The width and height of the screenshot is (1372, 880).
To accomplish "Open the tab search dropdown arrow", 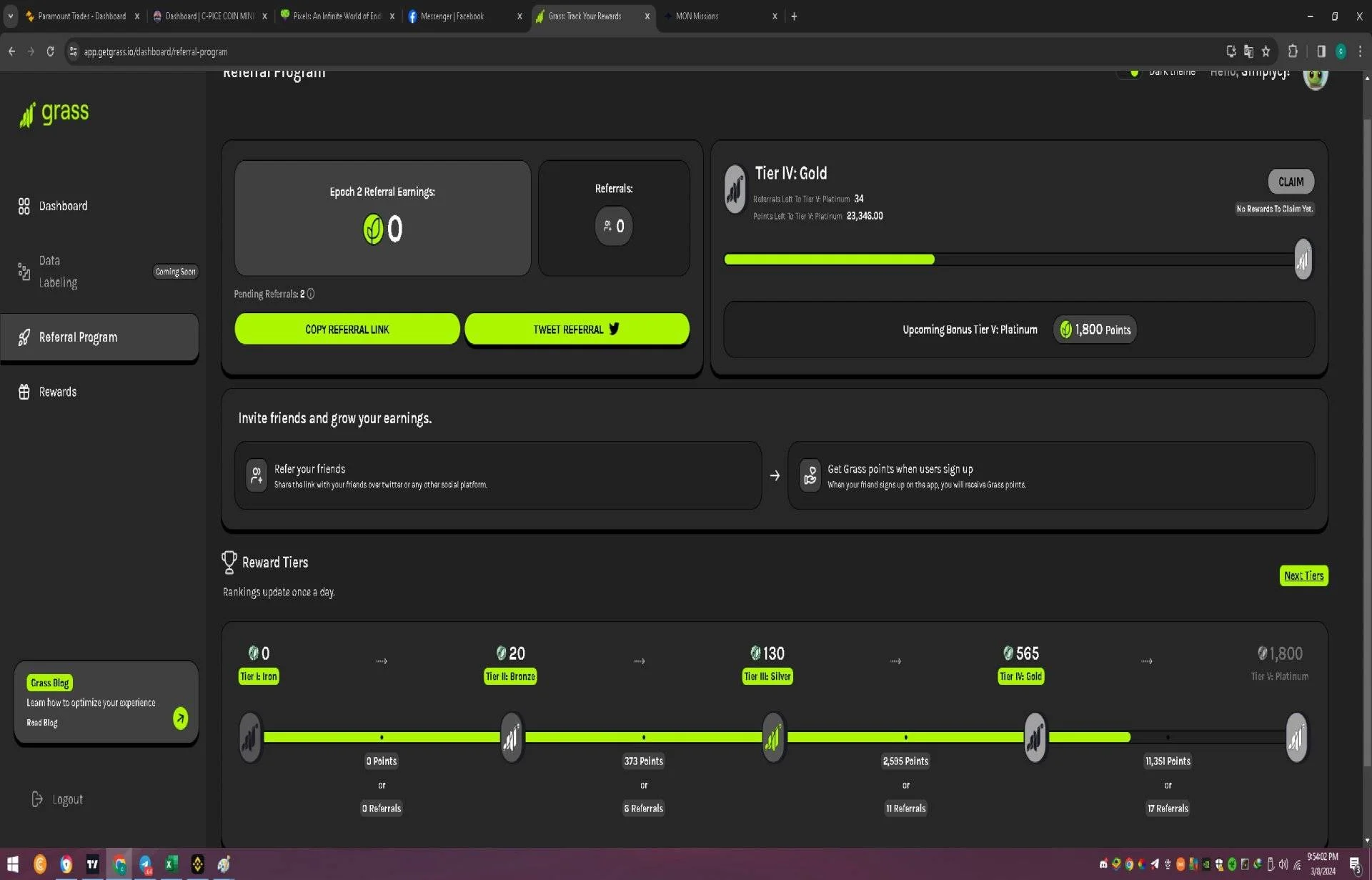I will 10,16.
